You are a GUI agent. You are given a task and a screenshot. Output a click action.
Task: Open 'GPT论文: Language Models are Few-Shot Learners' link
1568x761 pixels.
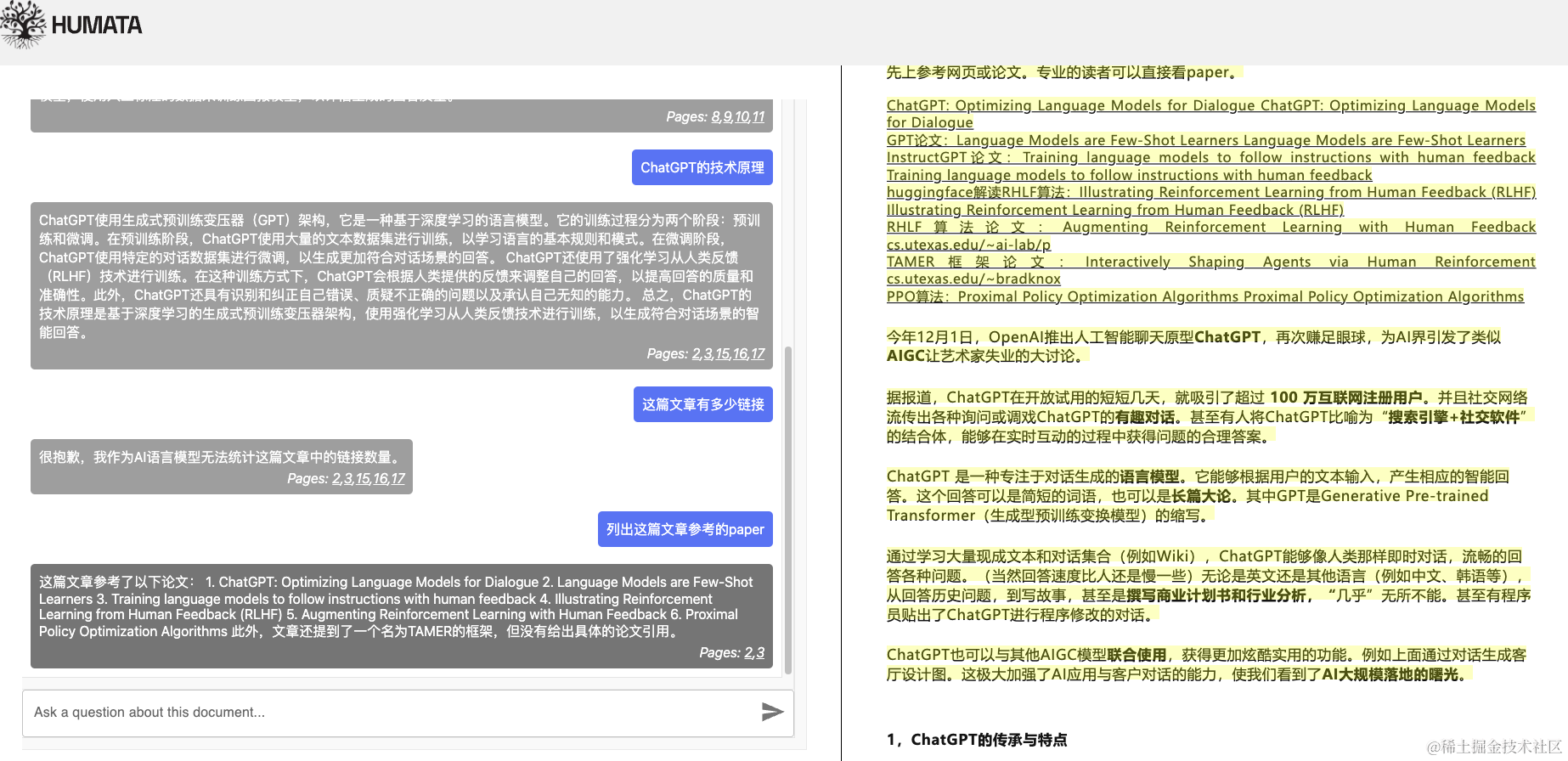pos(1206,140)
